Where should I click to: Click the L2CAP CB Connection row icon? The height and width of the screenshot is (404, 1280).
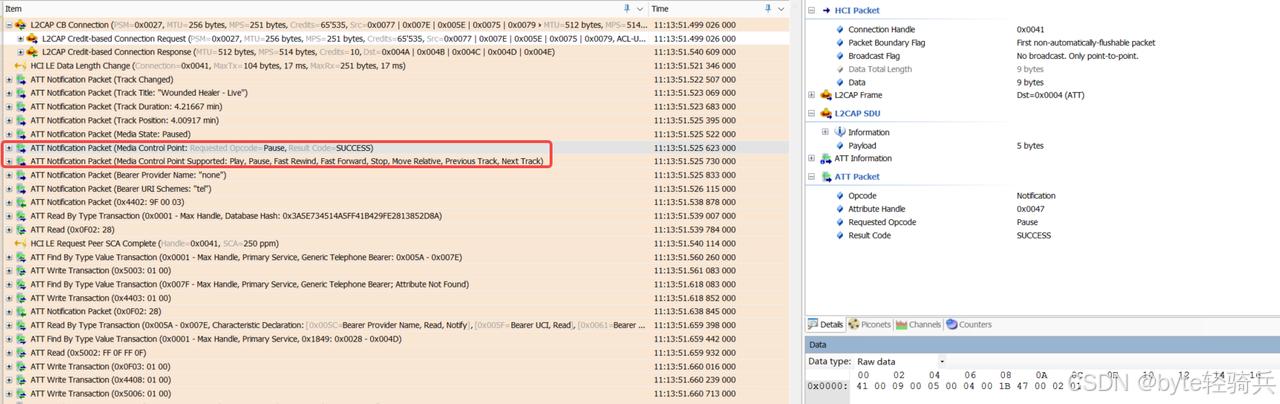(x=21, y=24)
